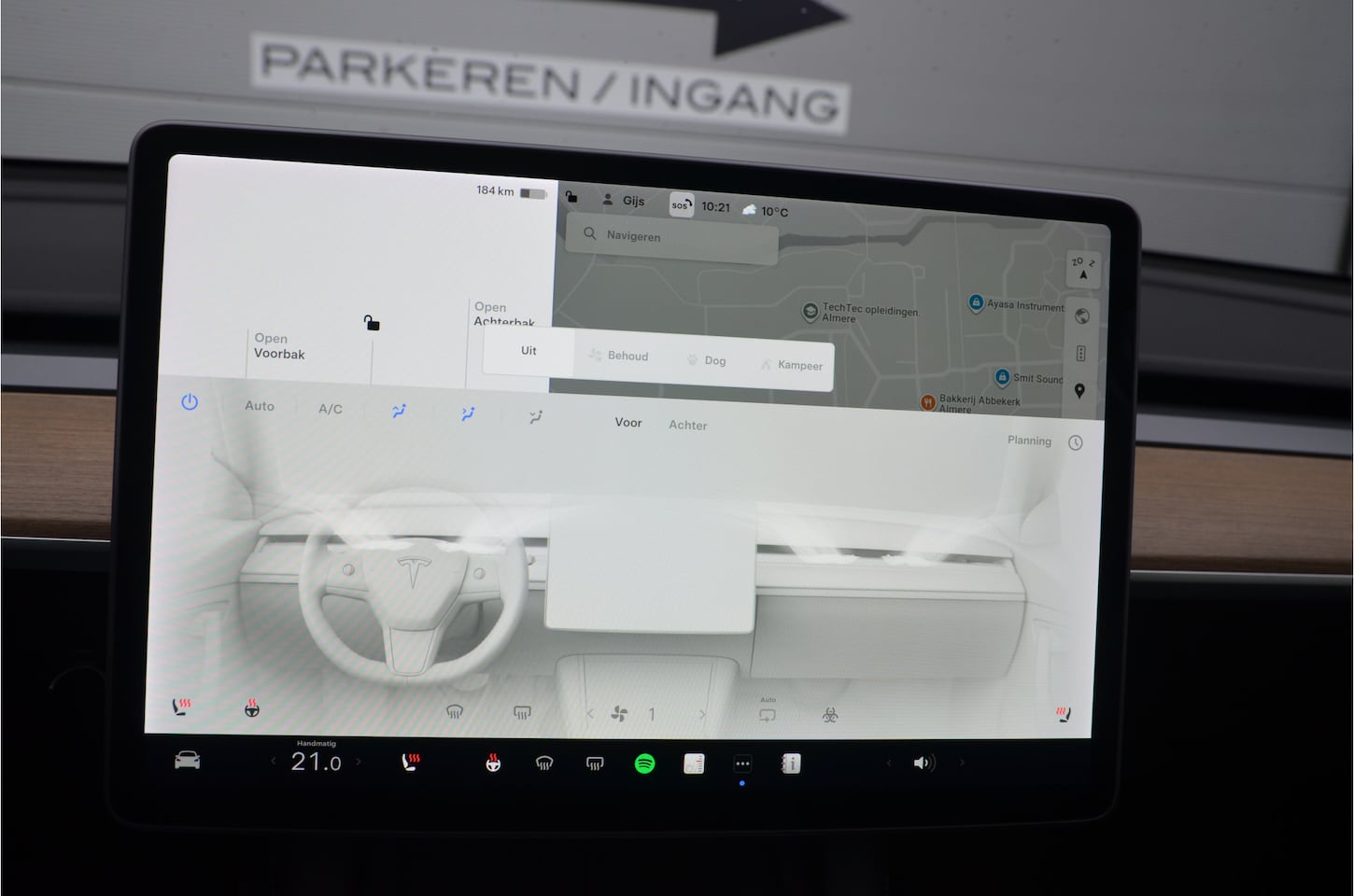Tap the car controls icon
1354x896 pixels.
[188, 761]
